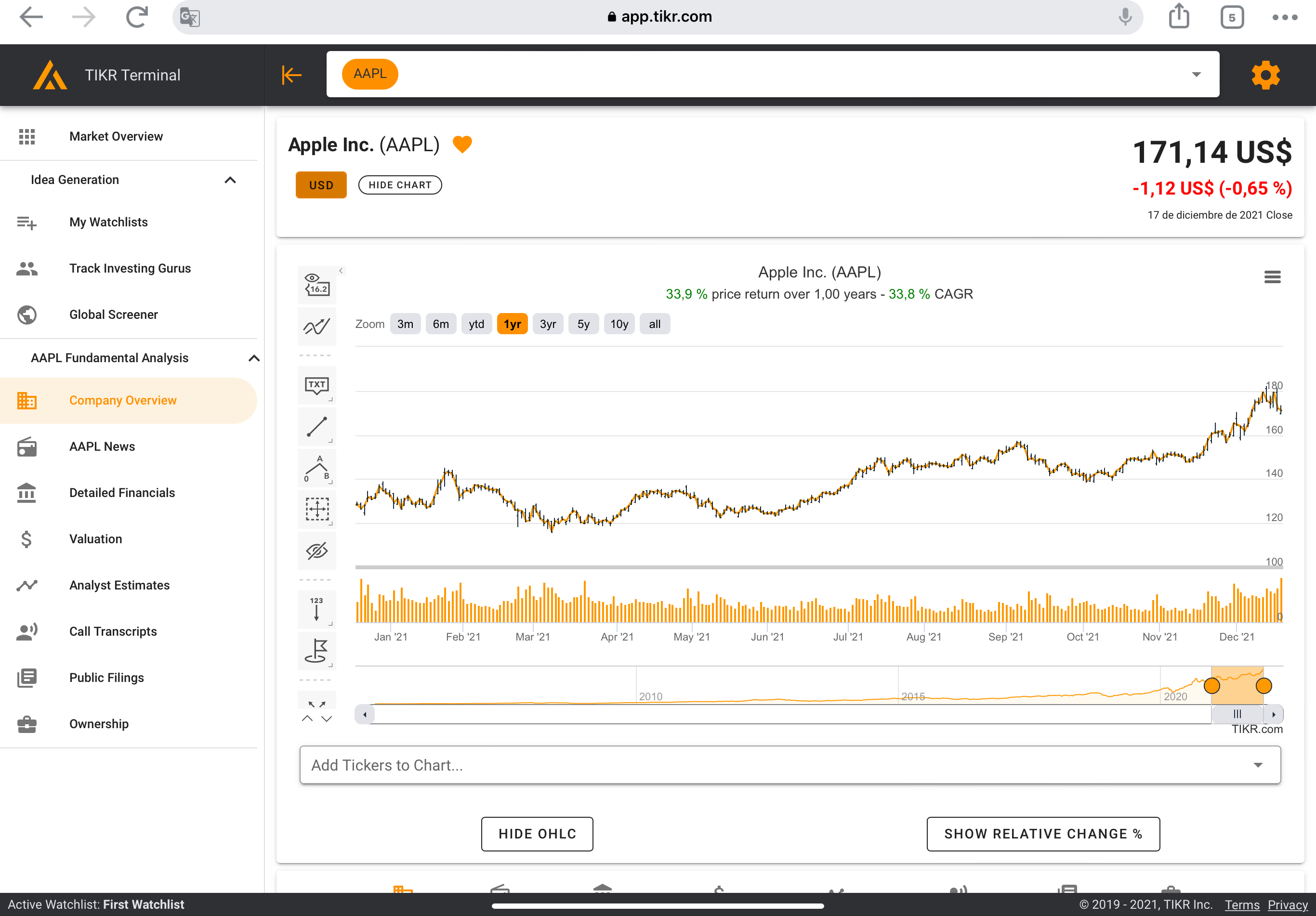This screenshot has height=916, width=1316.
Task: Click right navigator range handle
Action: [1264, 686]
